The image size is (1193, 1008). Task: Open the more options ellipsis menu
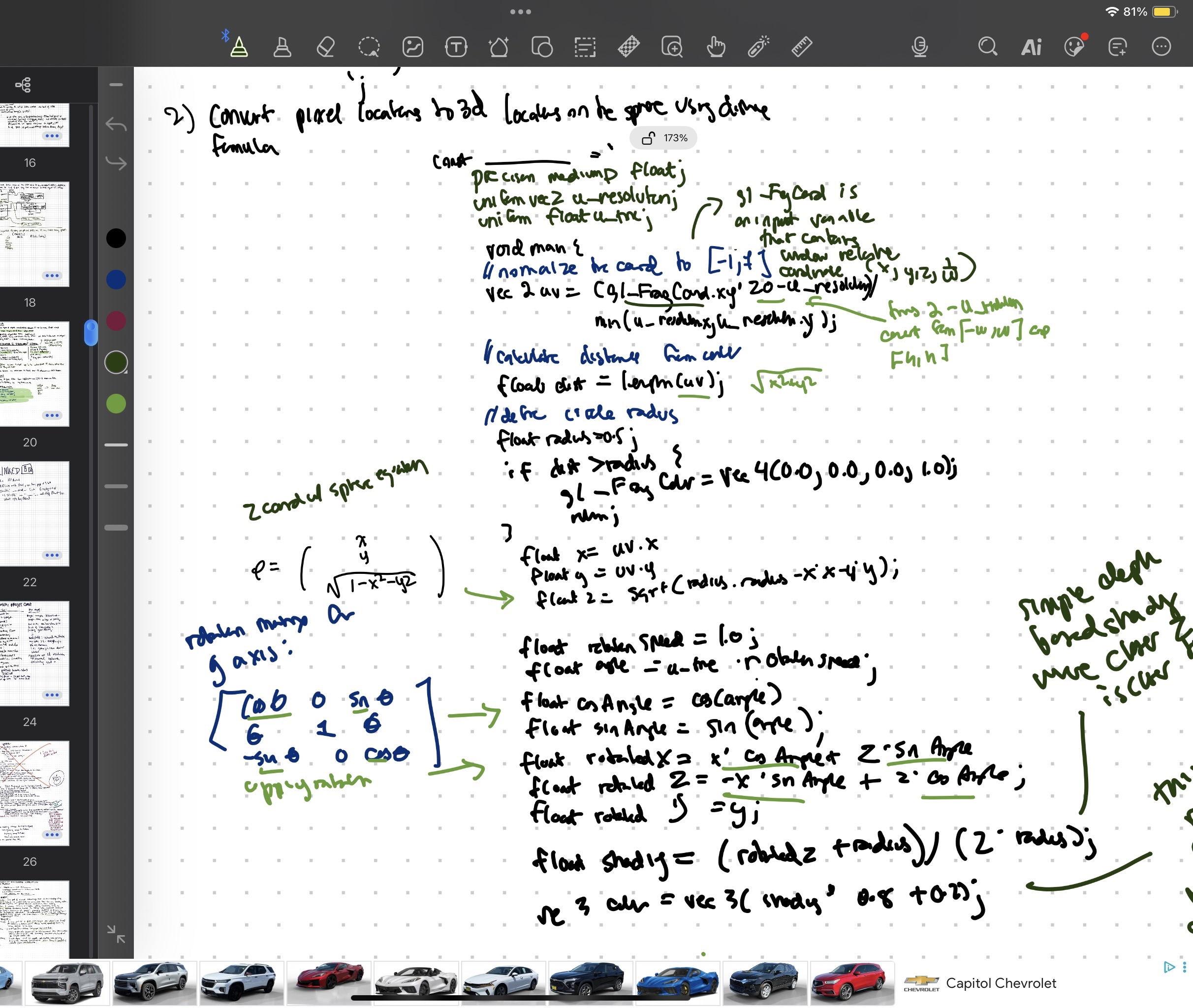1161,47
